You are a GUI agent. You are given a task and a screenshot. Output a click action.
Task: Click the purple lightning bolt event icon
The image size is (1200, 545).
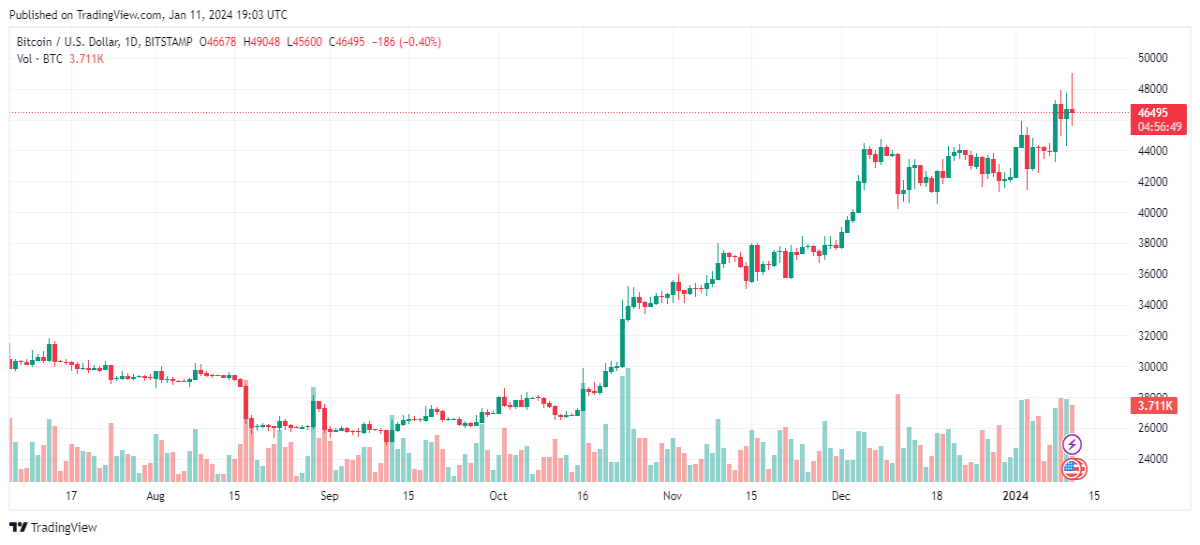(x=1072, y=444)
